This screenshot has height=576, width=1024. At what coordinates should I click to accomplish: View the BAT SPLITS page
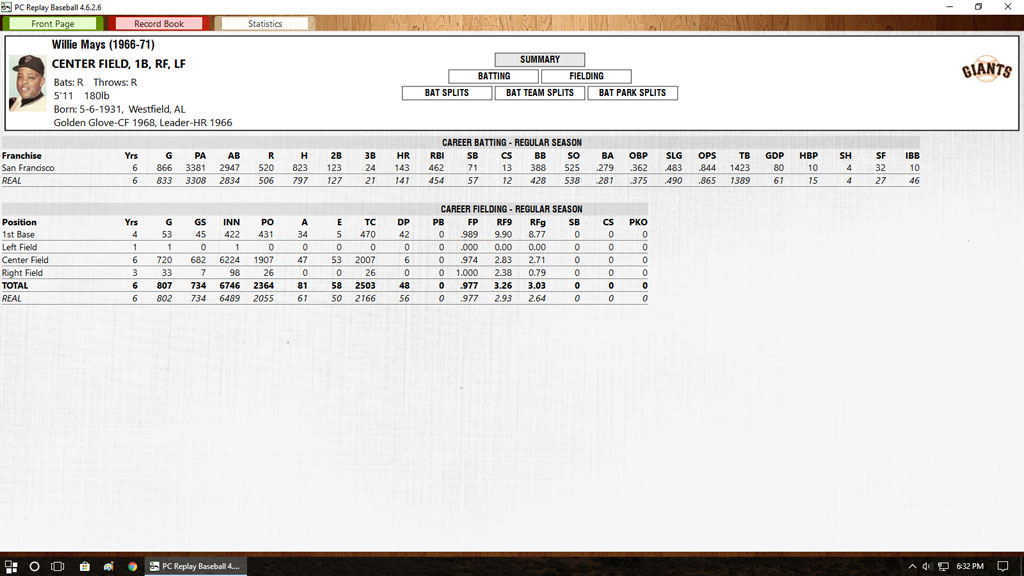[446, 93]
